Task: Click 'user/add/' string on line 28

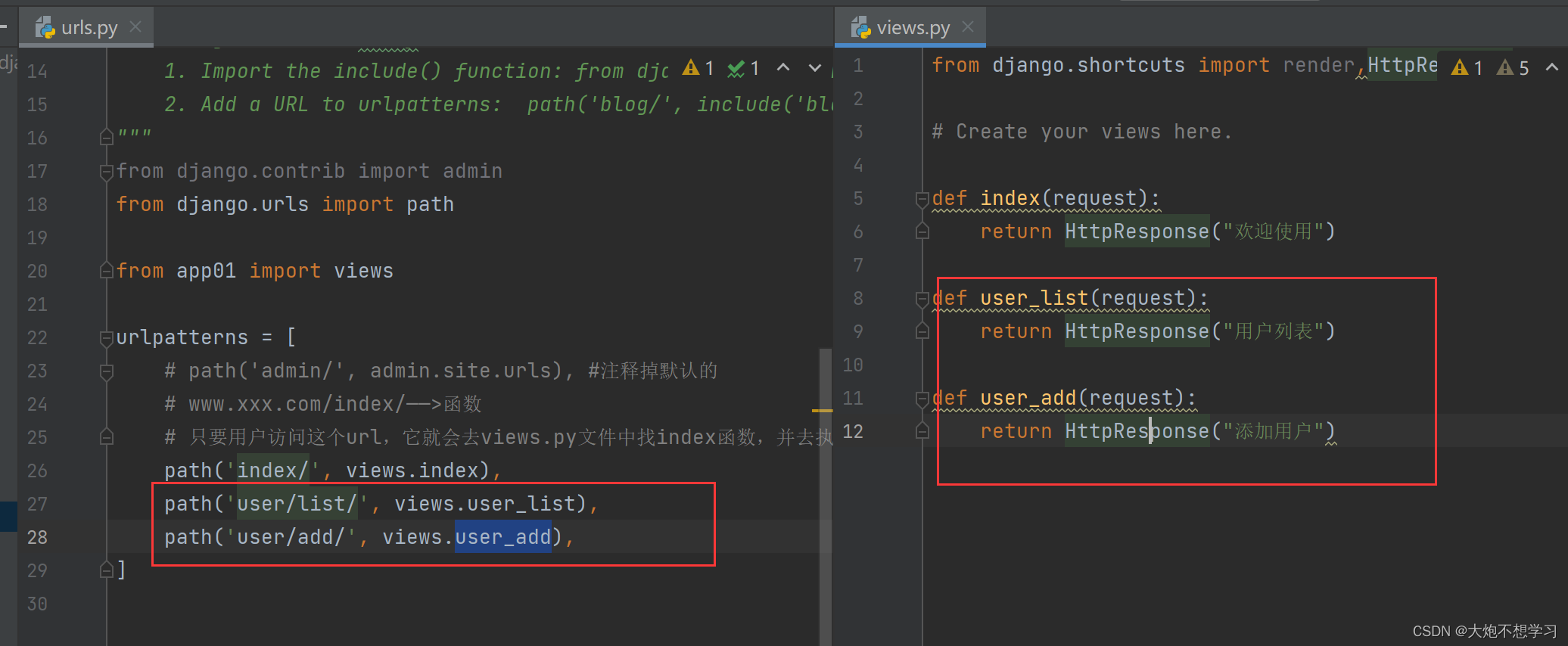Action: pos(291,537)
